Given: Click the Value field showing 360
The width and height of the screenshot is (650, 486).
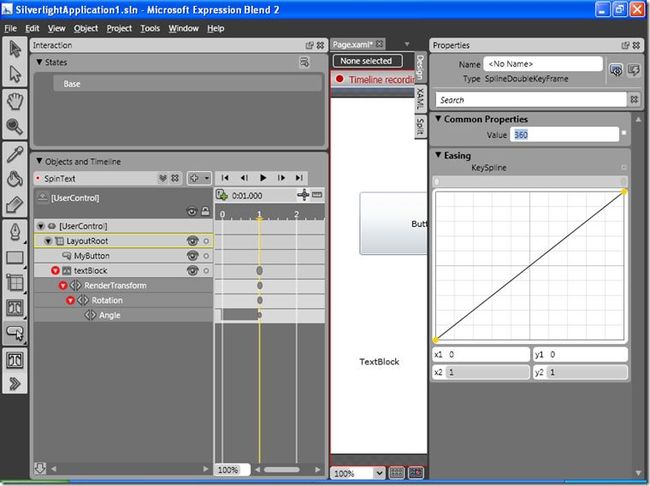Looking at the screenshot, I should click(564, 134).
